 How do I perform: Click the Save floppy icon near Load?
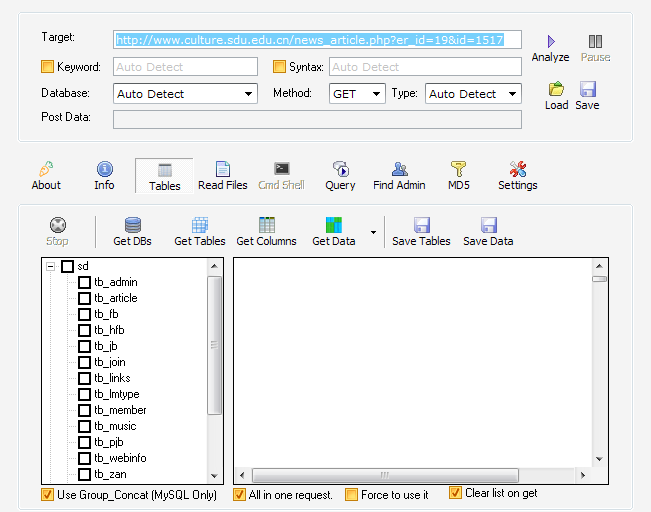588,89
